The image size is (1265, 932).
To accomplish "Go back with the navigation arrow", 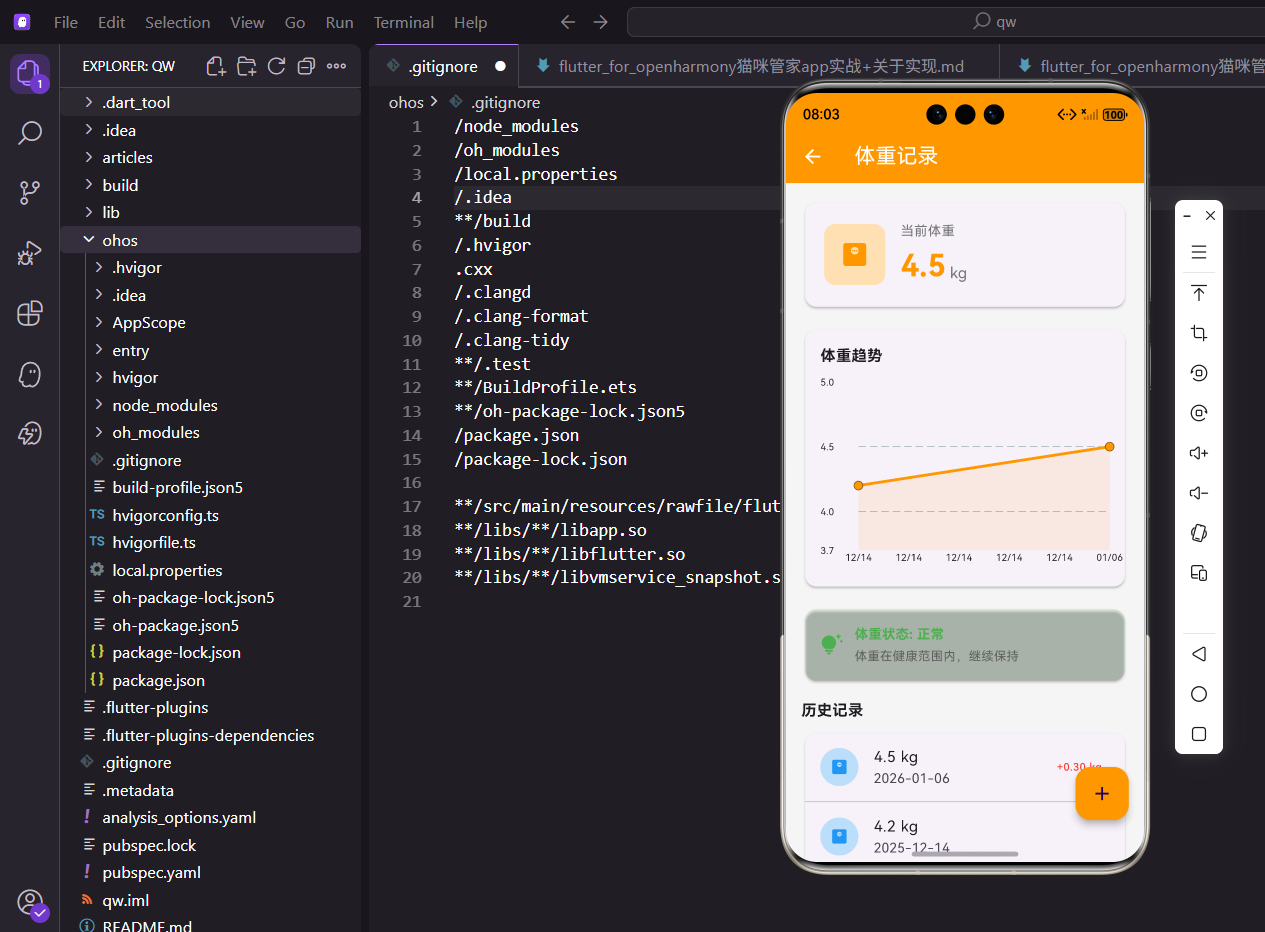I will [x=568, y=22].
